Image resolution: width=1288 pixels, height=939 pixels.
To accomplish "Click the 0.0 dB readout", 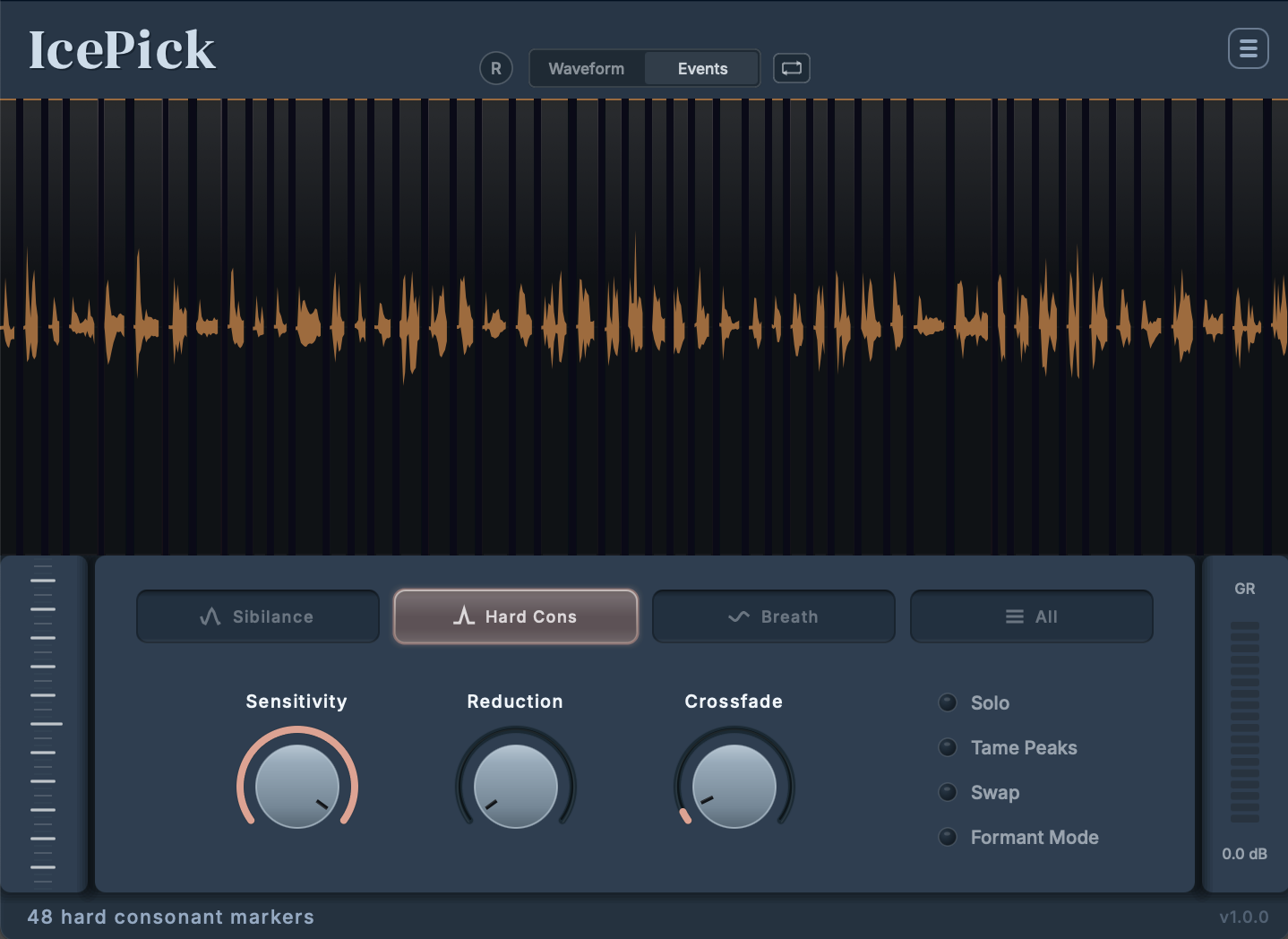I will (1245, 854).
